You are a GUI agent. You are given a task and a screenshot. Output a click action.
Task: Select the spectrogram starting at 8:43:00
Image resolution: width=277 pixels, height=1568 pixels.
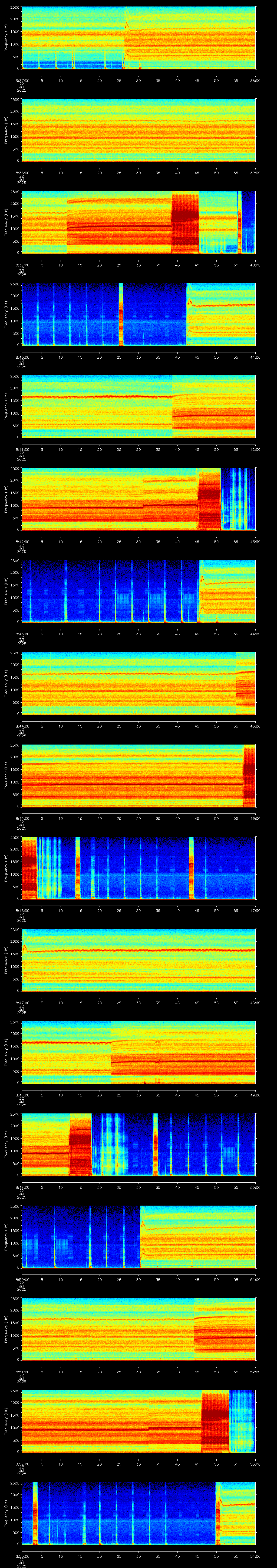138,591
